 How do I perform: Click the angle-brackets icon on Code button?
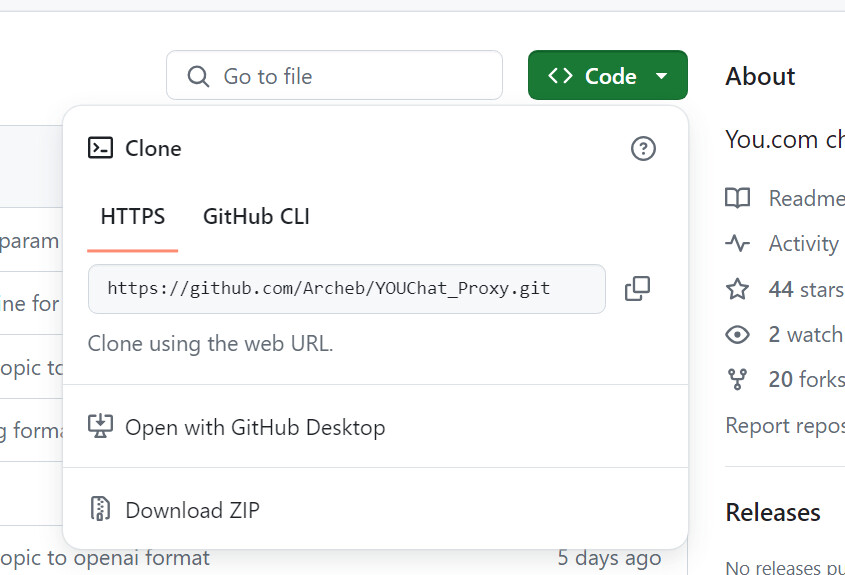point(560,76)
